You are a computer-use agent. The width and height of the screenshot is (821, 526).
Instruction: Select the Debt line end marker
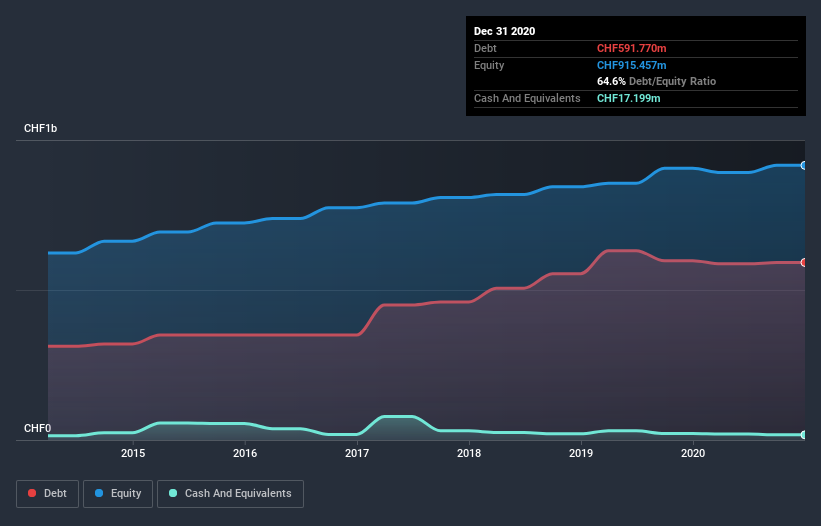(x=803, y=262)
